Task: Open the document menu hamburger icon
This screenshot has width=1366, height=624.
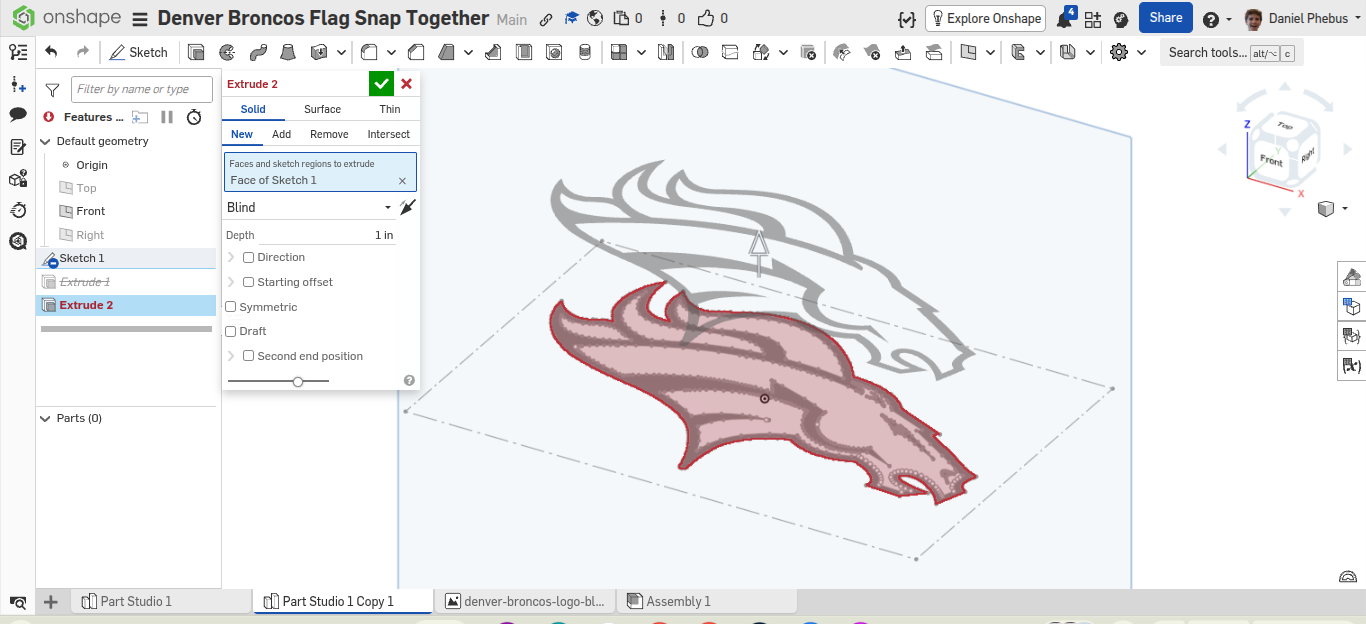Action: (x=140, y=19)
